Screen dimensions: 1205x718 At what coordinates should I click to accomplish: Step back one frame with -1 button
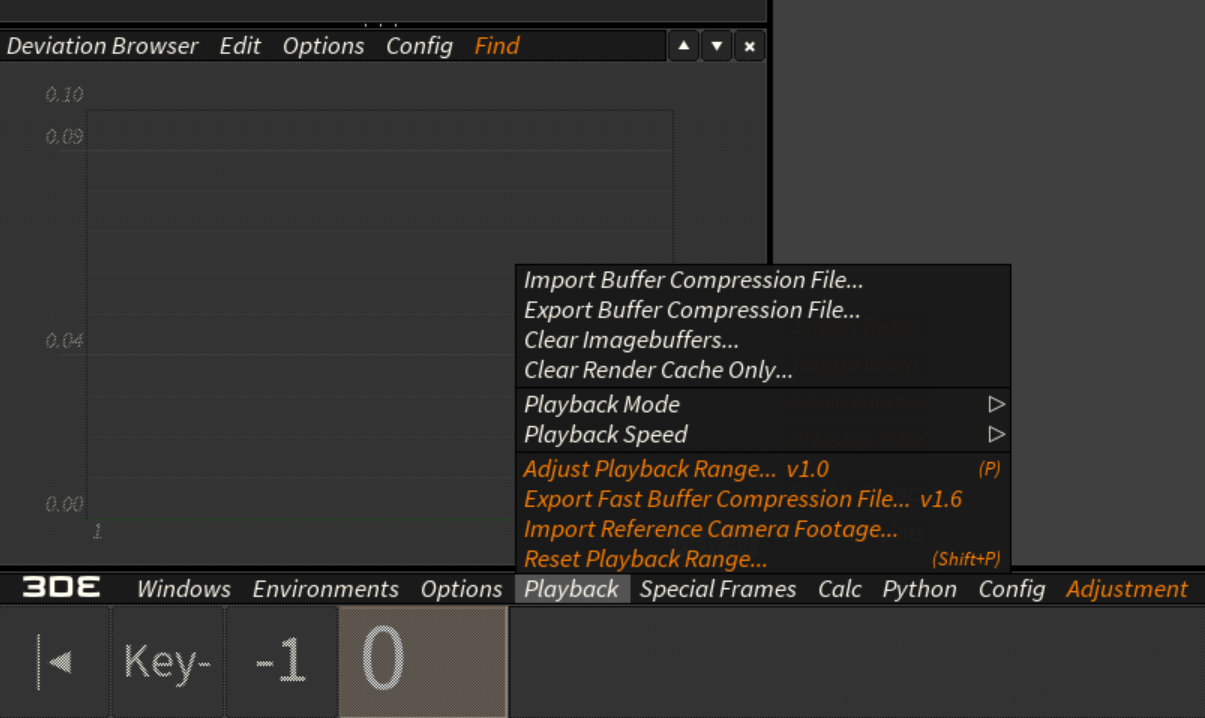click(281, 662)
